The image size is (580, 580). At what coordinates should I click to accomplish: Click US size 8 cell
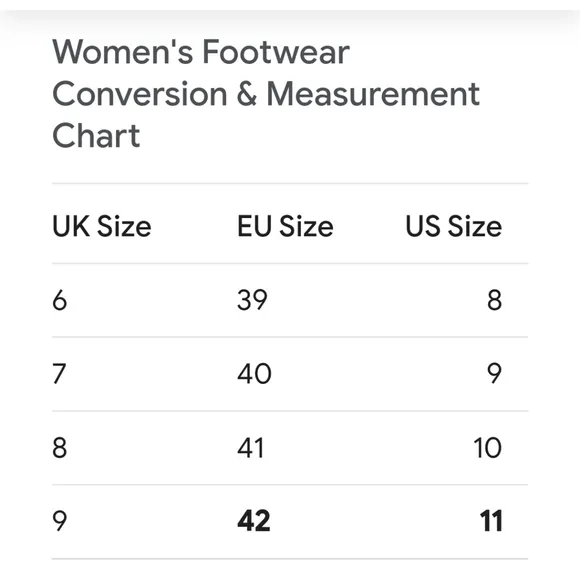[x=495, y=300]
